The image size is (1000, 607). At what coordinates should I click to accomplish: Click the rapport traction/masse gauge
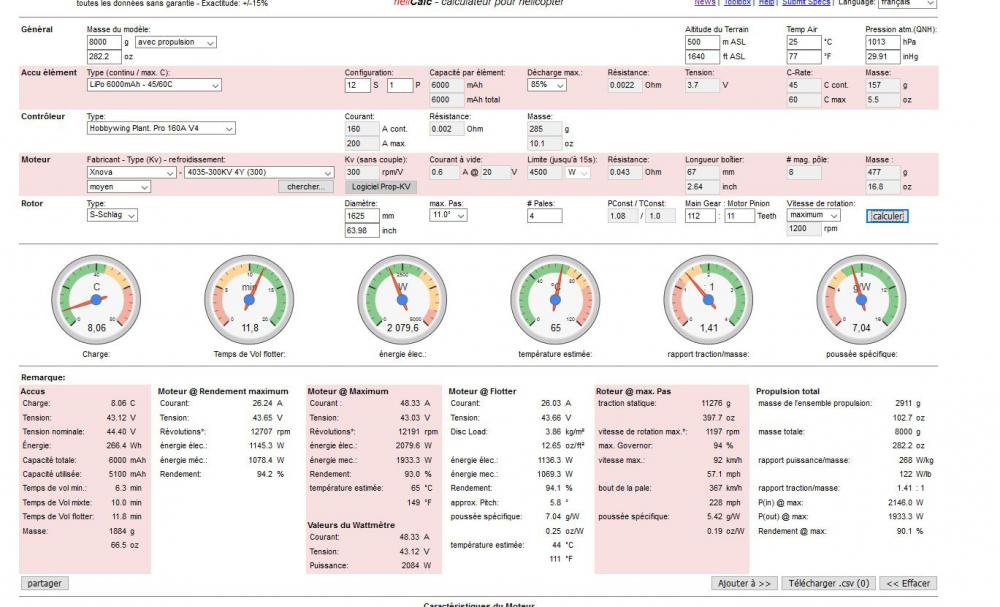[709, 300]
